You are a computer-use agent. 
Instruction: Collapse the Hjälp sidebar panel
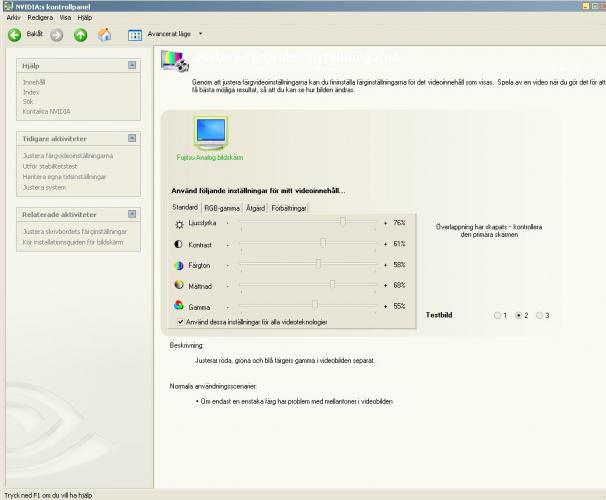pos(132,65)
